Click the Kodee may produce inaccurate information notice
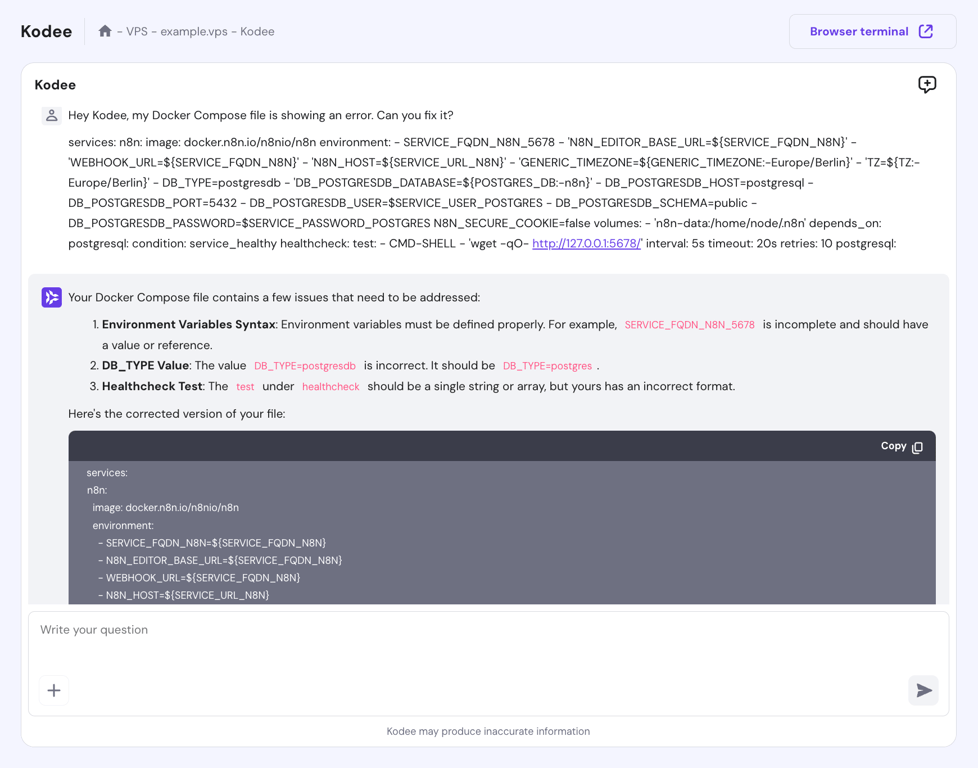The width and height of the screenshot is (978, 768). (x=488, y=731)
